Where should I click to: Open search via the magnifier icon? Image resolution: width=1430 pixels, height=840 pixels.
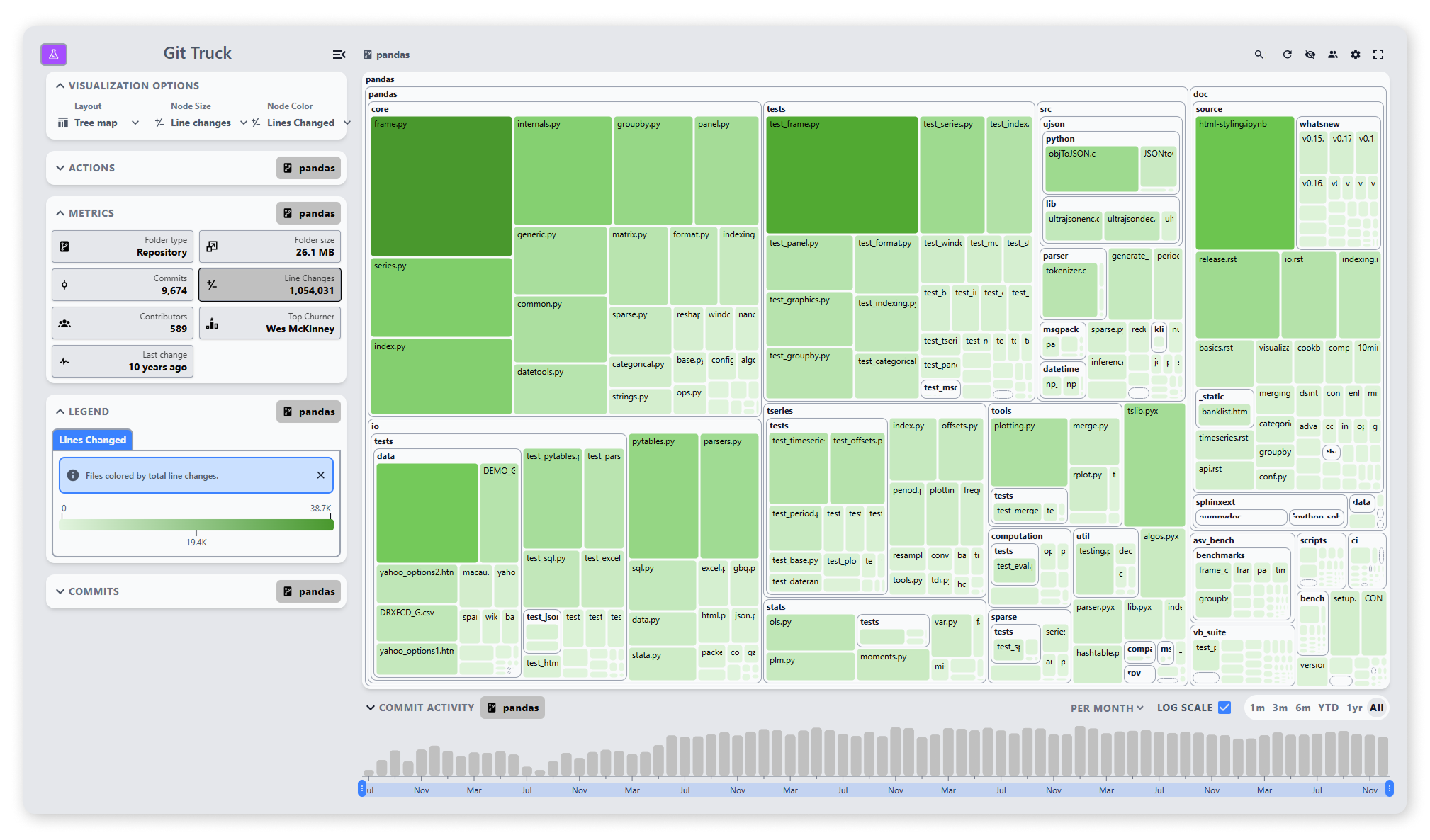tap(1259, 55)
